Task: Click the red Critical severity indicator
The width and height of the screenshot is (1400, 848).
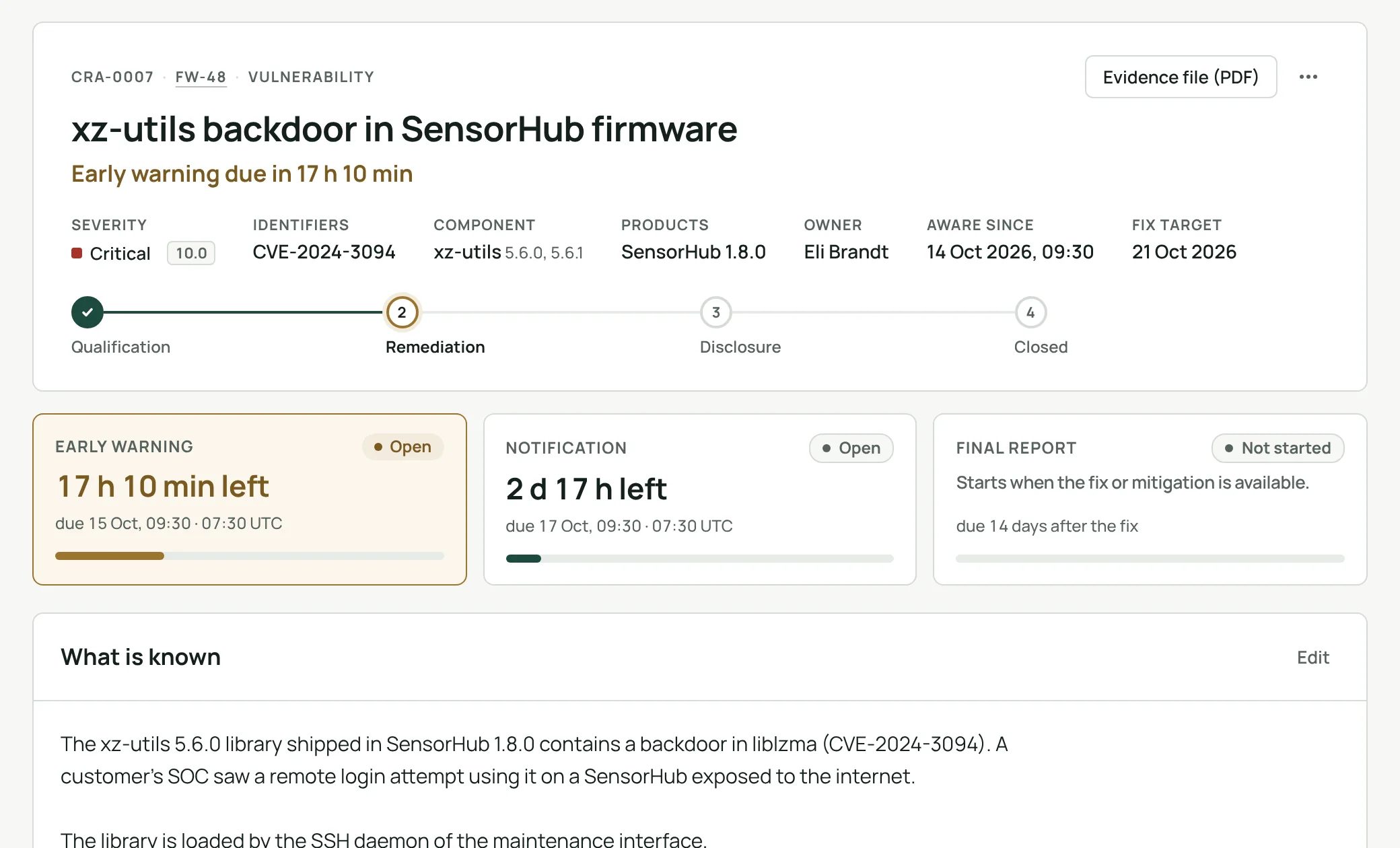Action: coord(77,253)
